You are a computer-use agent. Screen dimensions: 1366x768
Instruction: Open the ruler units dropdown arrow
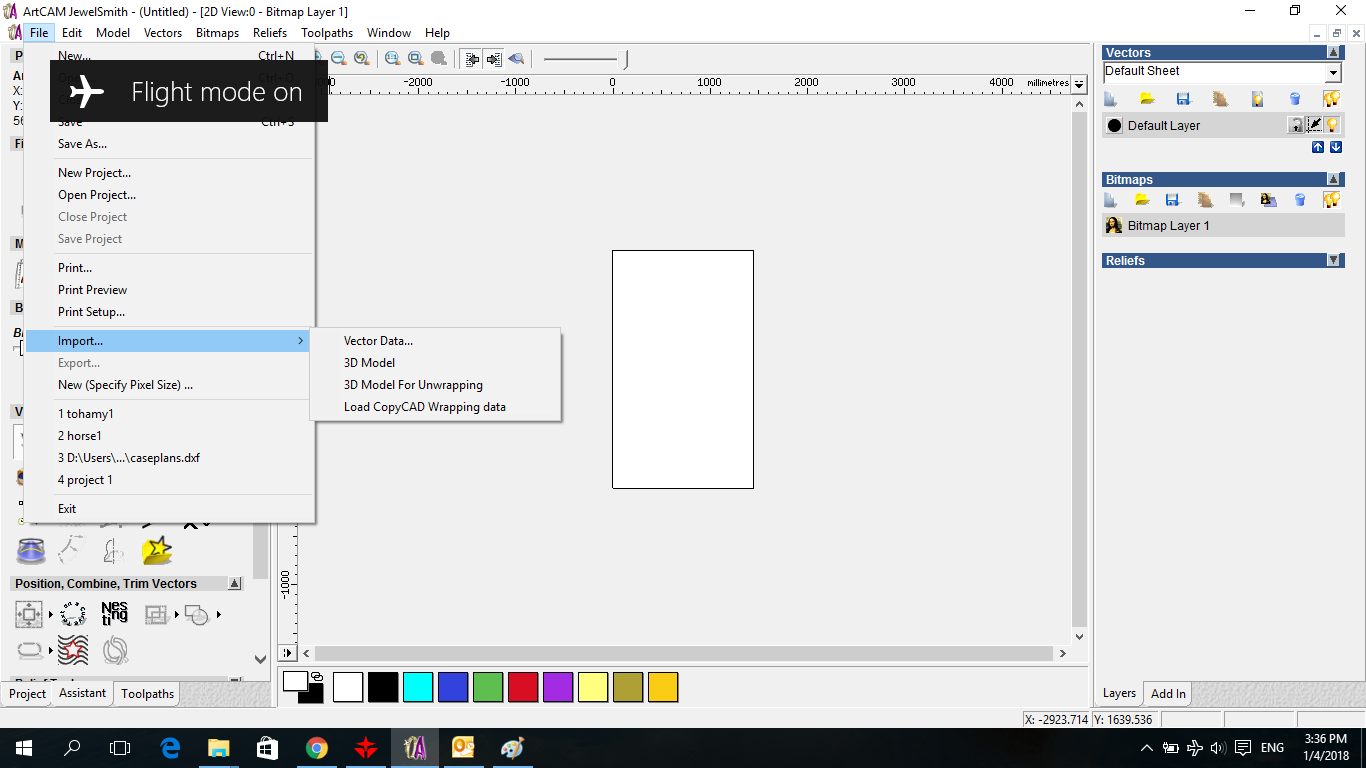click(1079, 84)
